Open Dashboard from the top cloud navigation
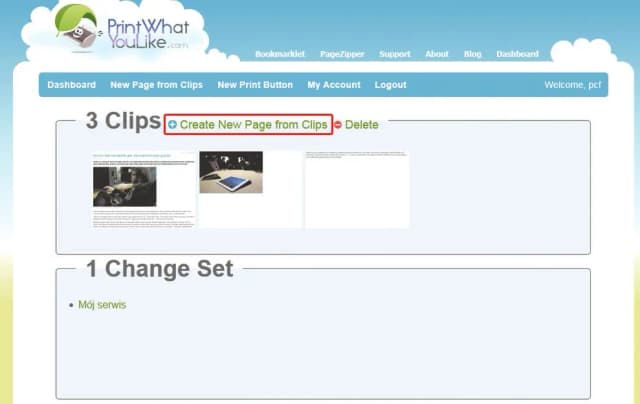The height and width of the screenshot is (404, 640). tap(517, 54)
